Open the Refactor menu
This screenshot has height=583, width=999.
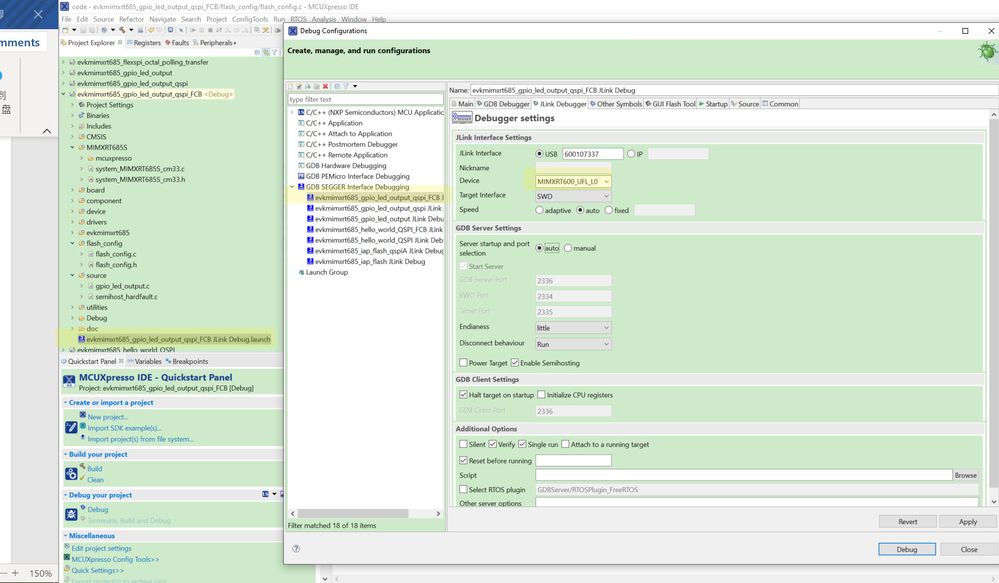click(131, 19)
